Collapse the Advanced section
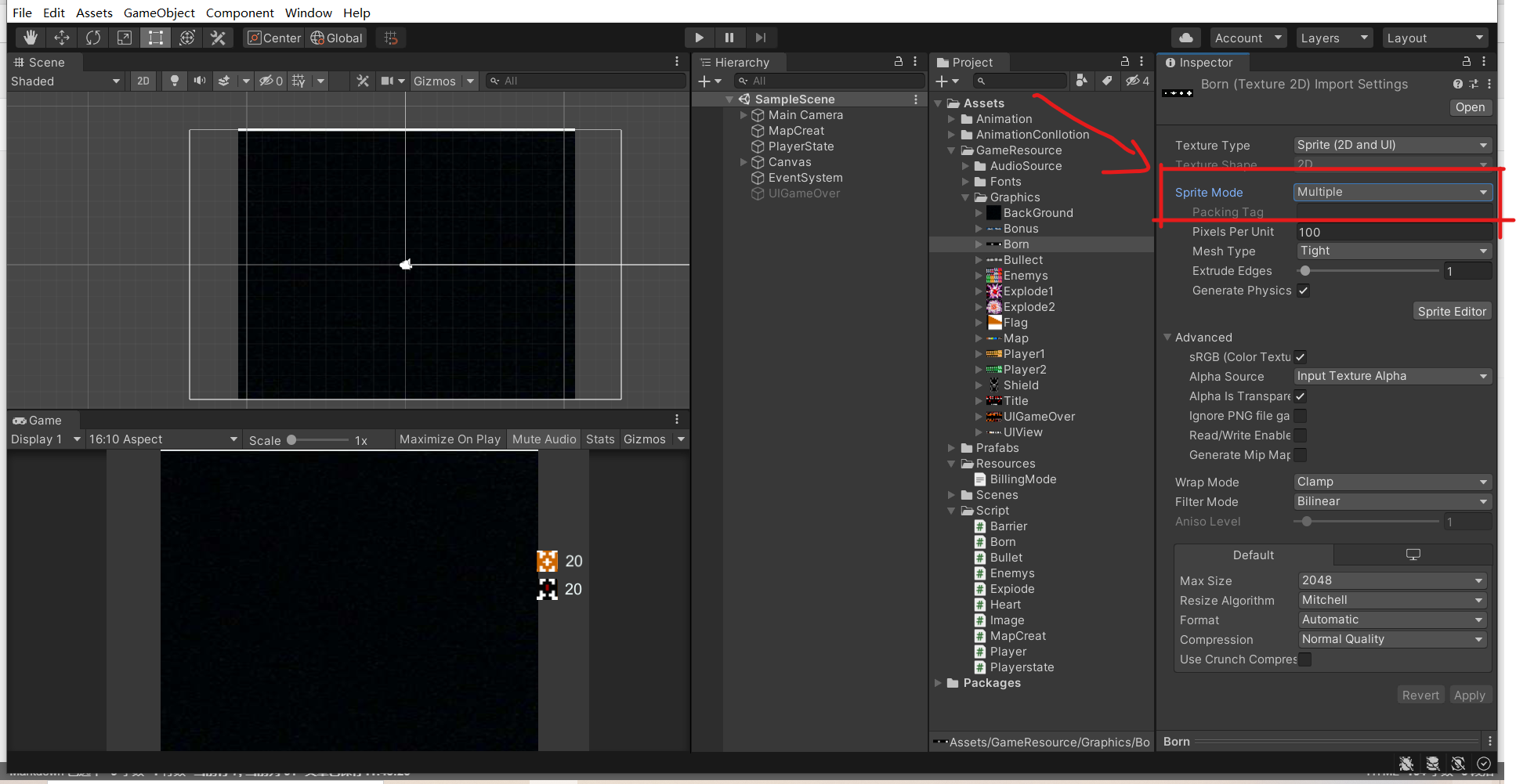This screenshot has width=1516, height=784. (x=1167, y=337)
